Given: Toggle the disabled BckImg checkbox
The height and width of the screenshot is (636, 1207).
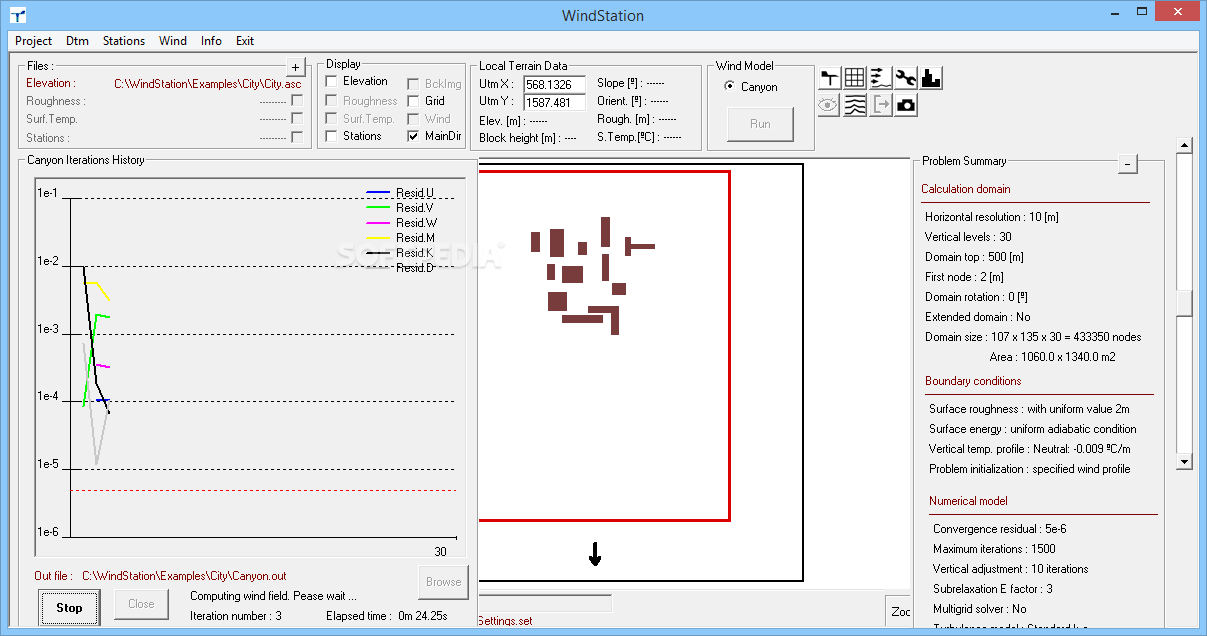Looking at the screenshot, I should point(414,84).
